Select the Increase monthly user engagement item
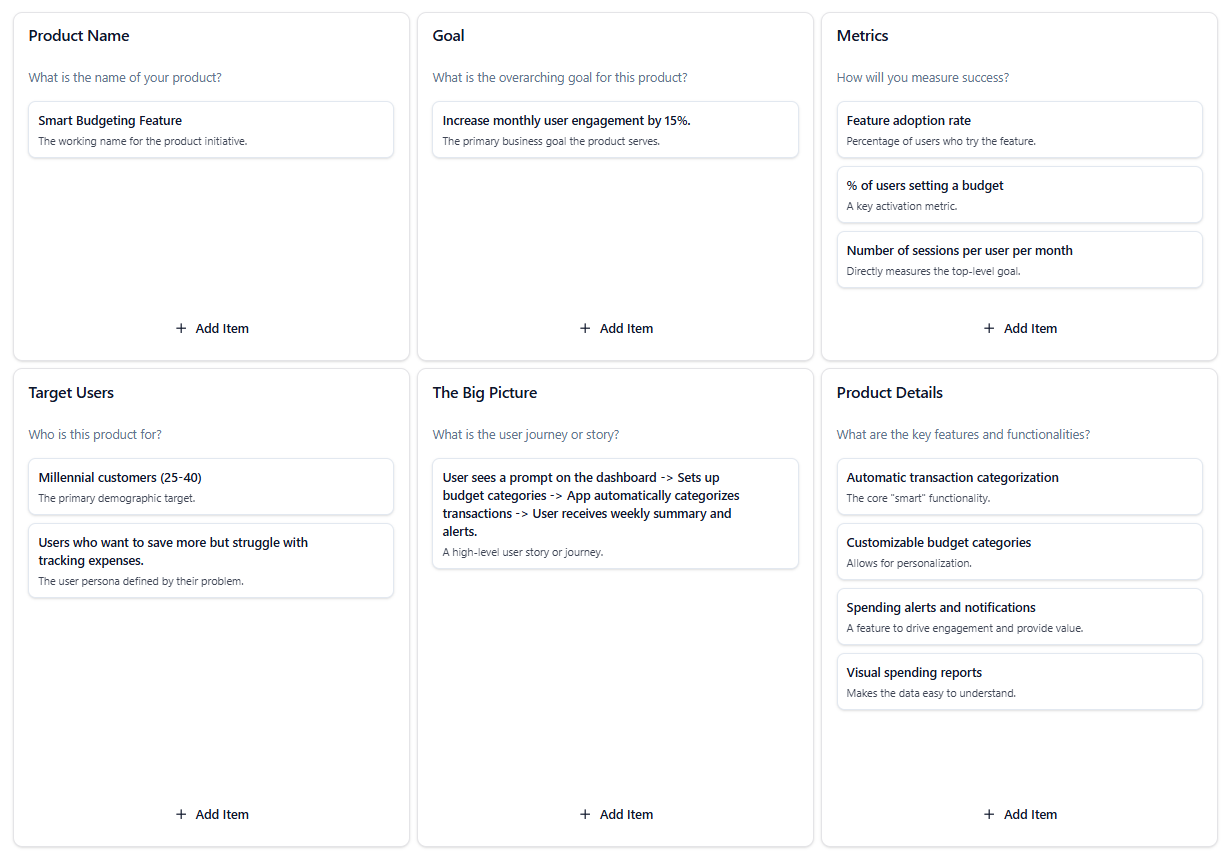Image resolution: width=1231 pixels, height=861 pixels. point(615,129)
